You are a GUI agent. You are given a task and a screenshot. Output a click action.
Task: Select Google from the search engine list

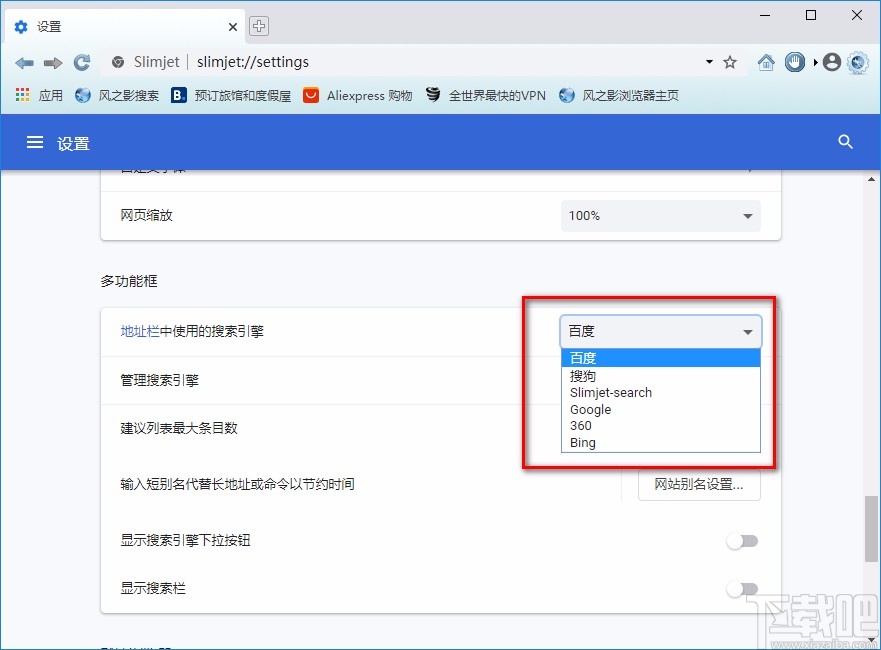590,409
